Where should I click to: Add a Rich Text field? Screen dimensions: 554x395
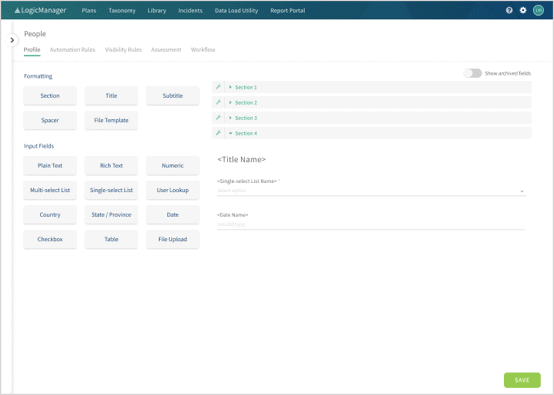pyautogui.click(x=111, y=165)
